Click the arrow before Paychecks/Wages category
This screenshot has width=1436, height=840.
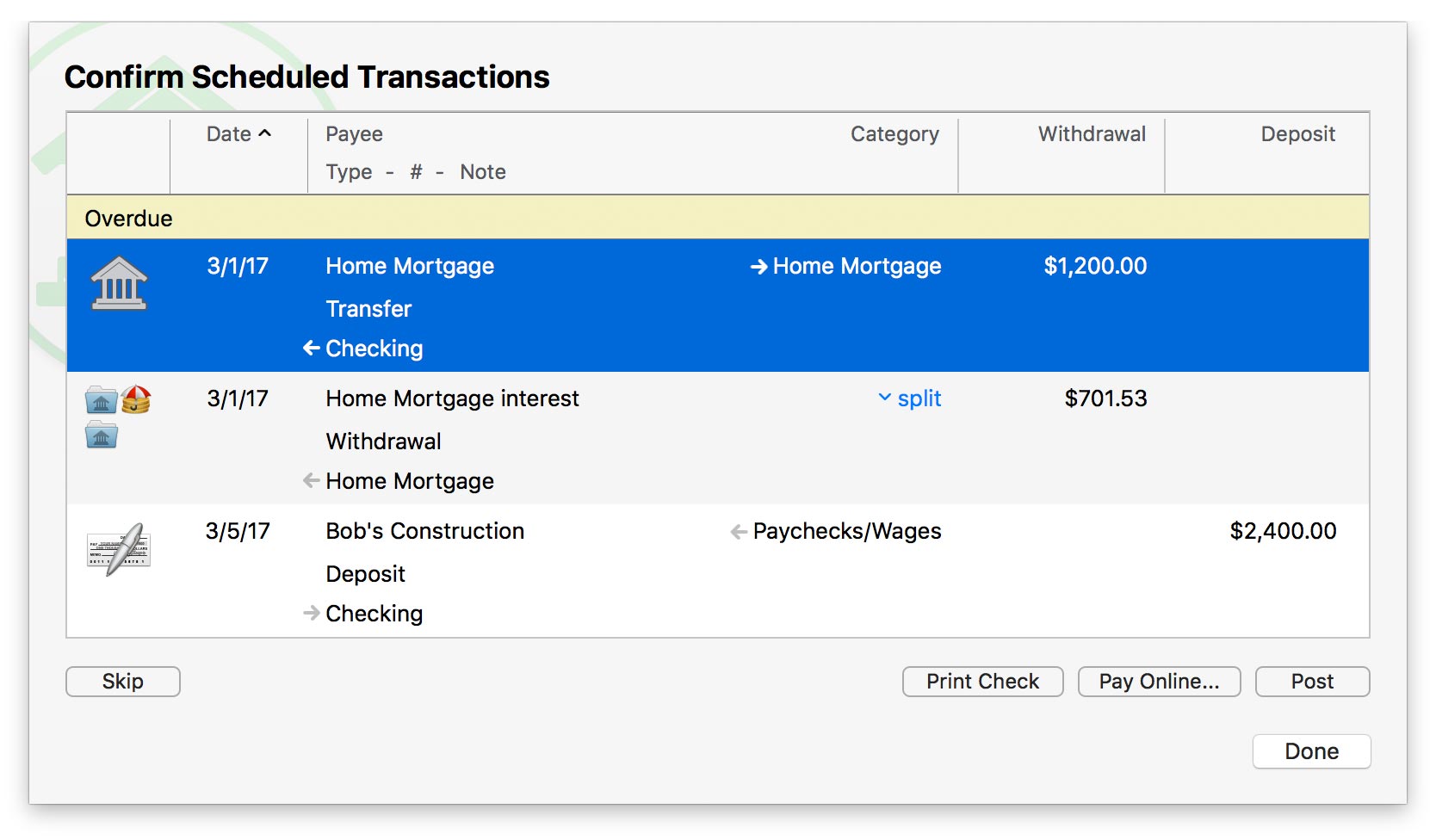739,532
